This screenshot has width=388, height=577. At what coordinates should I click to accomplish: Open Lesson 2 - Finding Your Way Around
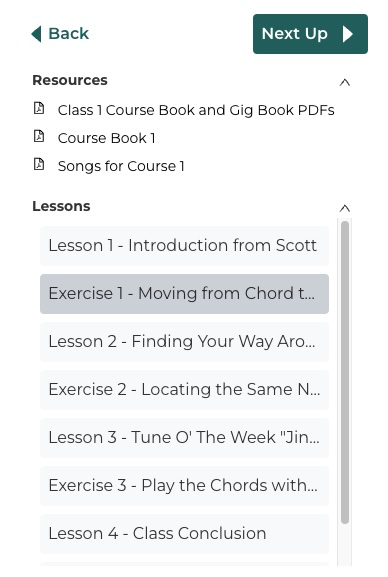tap(184, 342)
